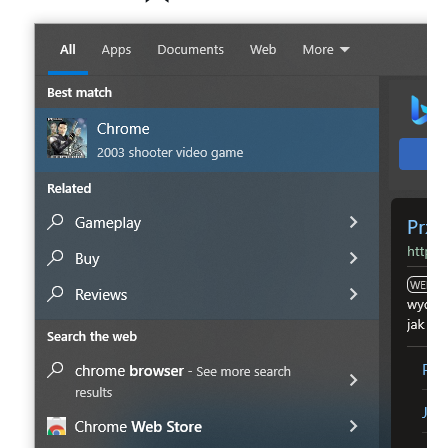Select the Documents tab
This screenshot has height=448, width=427.
[190, 50]
